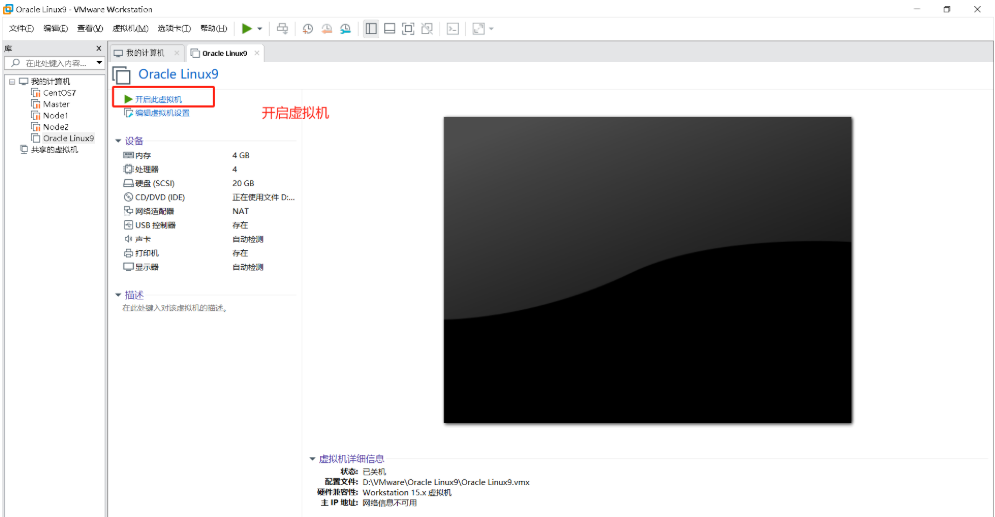Image resolution: width=995 pixels, height=517 pixels.
Task: Click the memory icon beside 内存
Action: (128, 155)
